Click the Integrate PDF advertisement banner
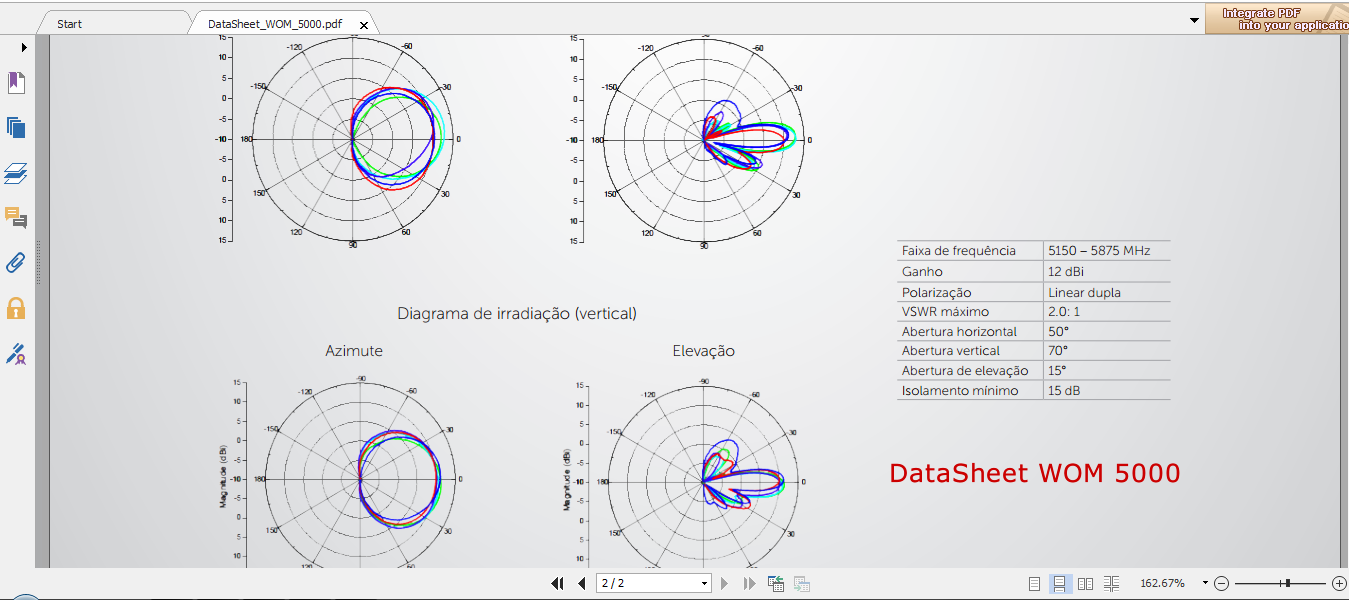 (x=1277, y=19)
